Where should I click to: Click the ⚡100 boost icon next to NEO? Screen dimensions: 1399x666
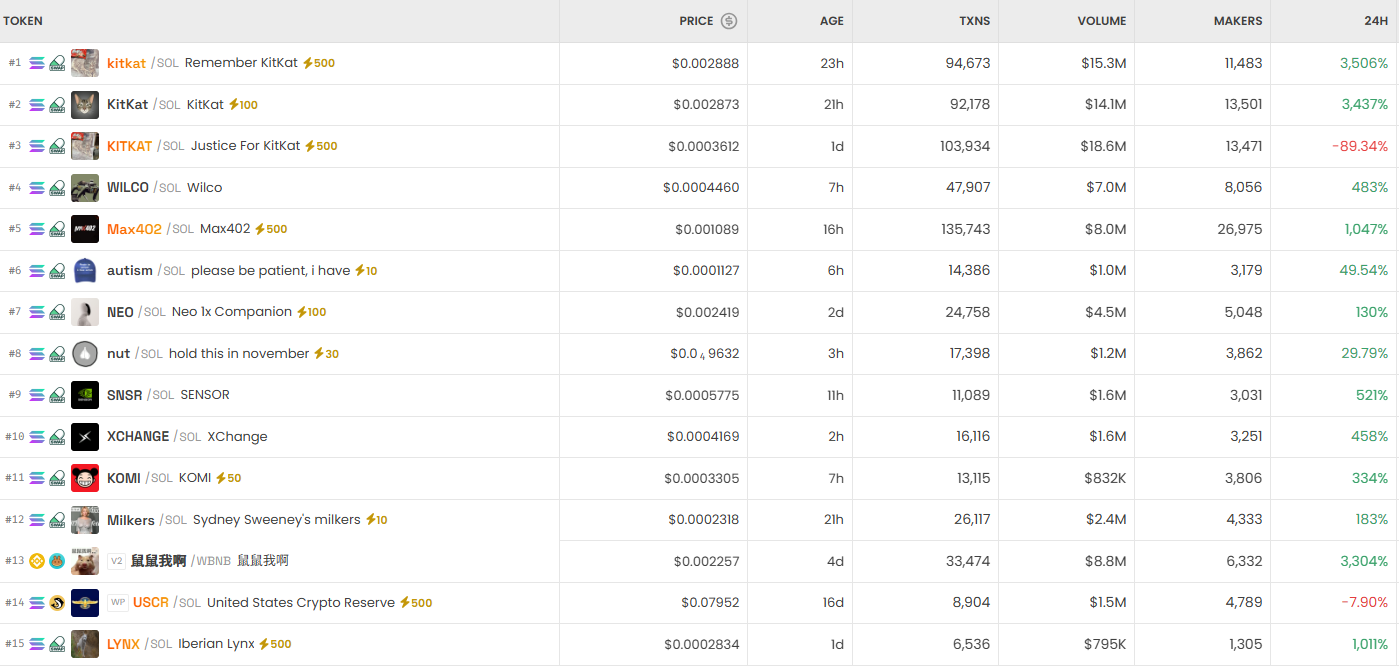pyautogui.click(x=312, y=311)
